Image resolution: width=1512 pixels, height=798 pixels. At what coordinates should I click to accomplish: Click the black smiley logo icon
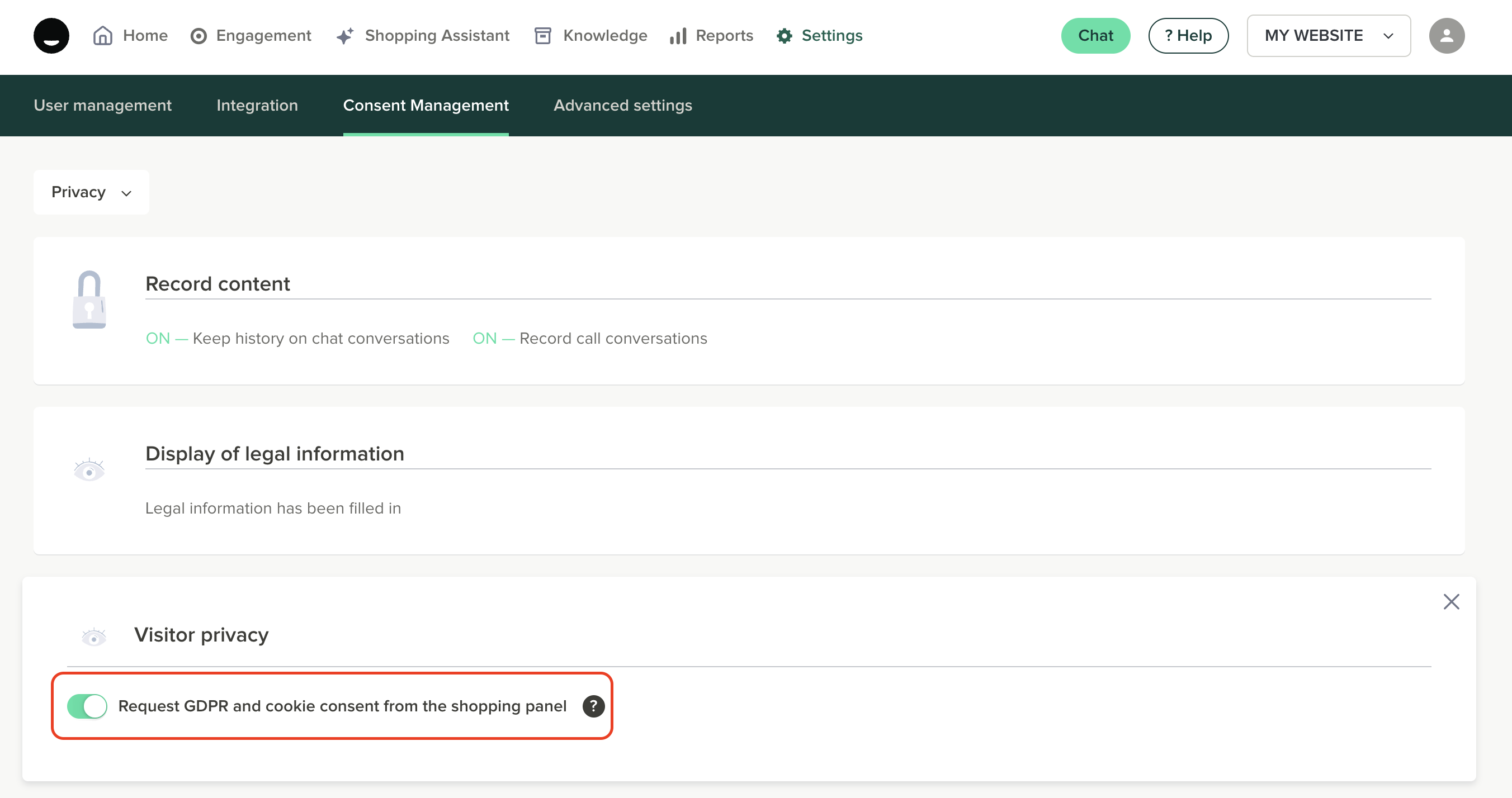51,36
